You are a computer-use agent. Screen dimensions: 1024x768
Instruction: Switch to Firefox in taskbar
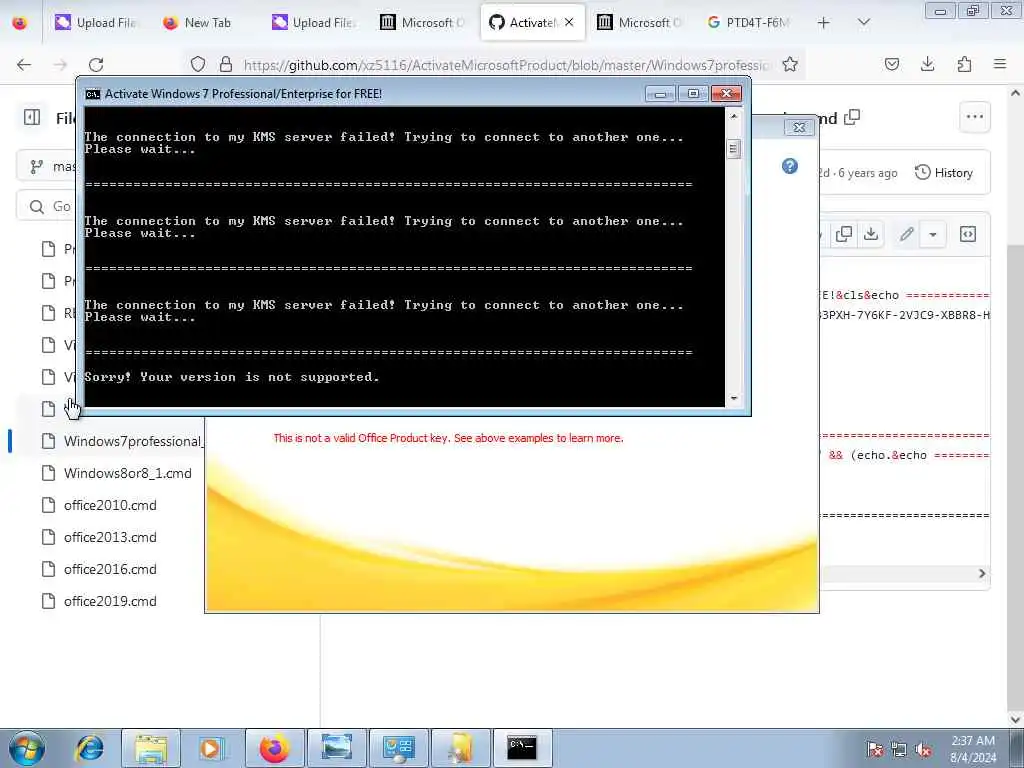point(274,748)
